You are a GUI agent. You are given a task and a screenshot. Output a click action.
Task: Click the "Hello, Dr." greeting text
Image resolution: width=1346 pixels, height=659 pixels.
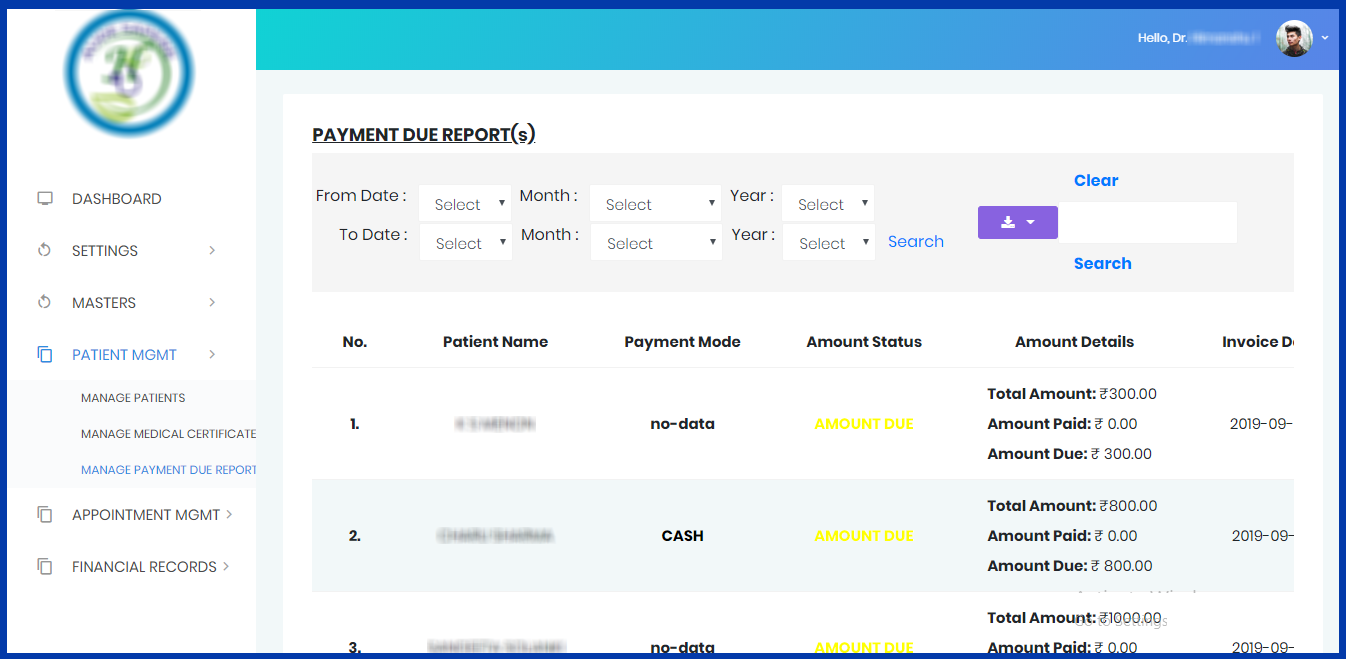pyautogui.click(x=1162, y=38)
